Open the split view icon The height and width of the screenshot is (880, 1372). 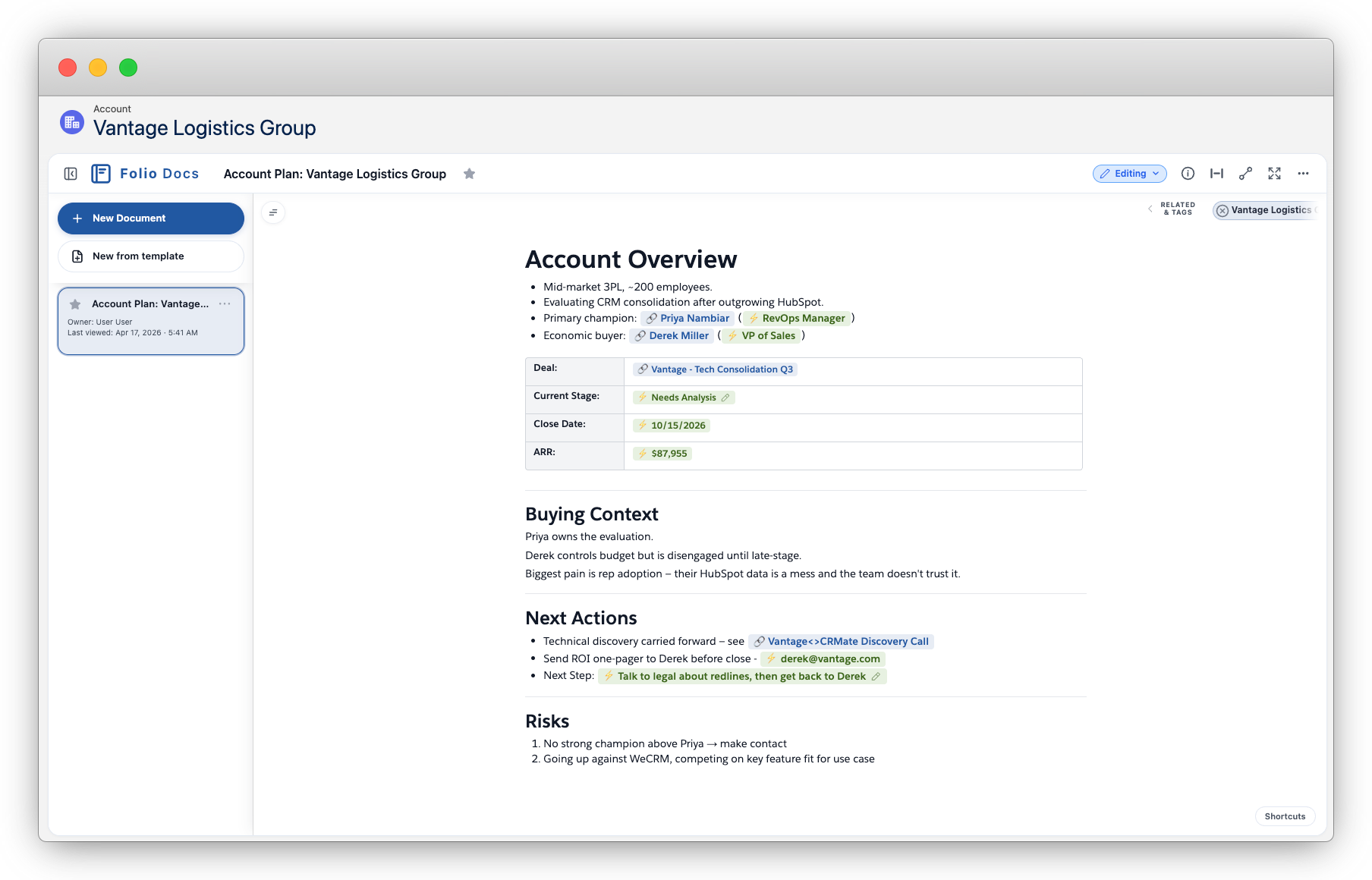(1216, 174)
